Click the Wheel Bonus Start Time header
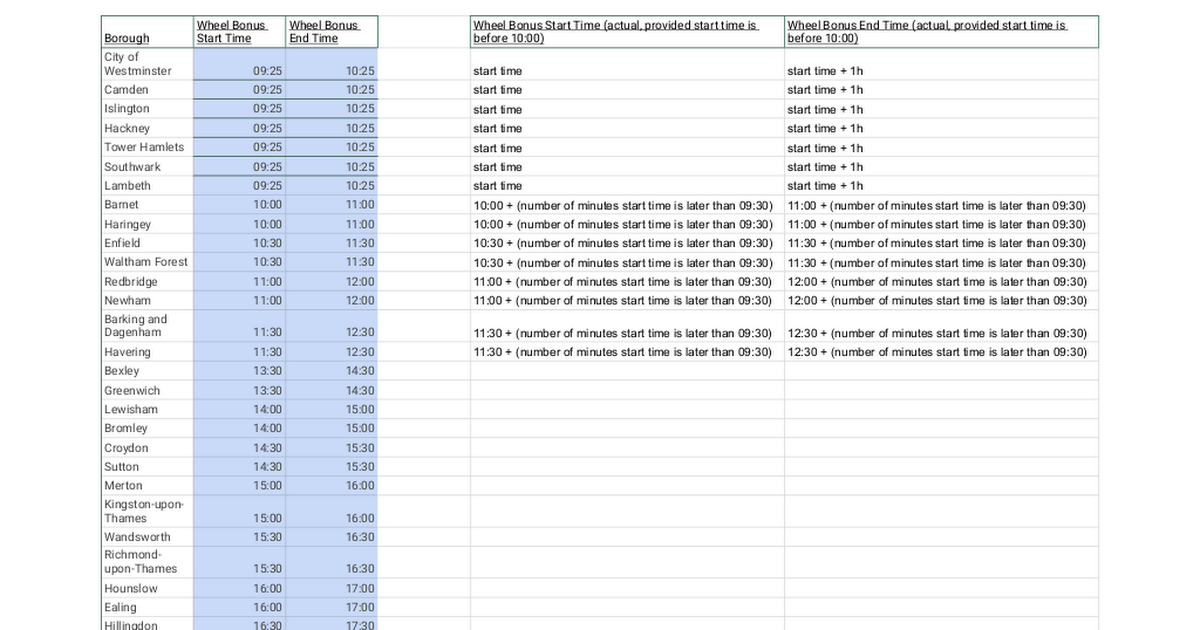 click(239, 32)
